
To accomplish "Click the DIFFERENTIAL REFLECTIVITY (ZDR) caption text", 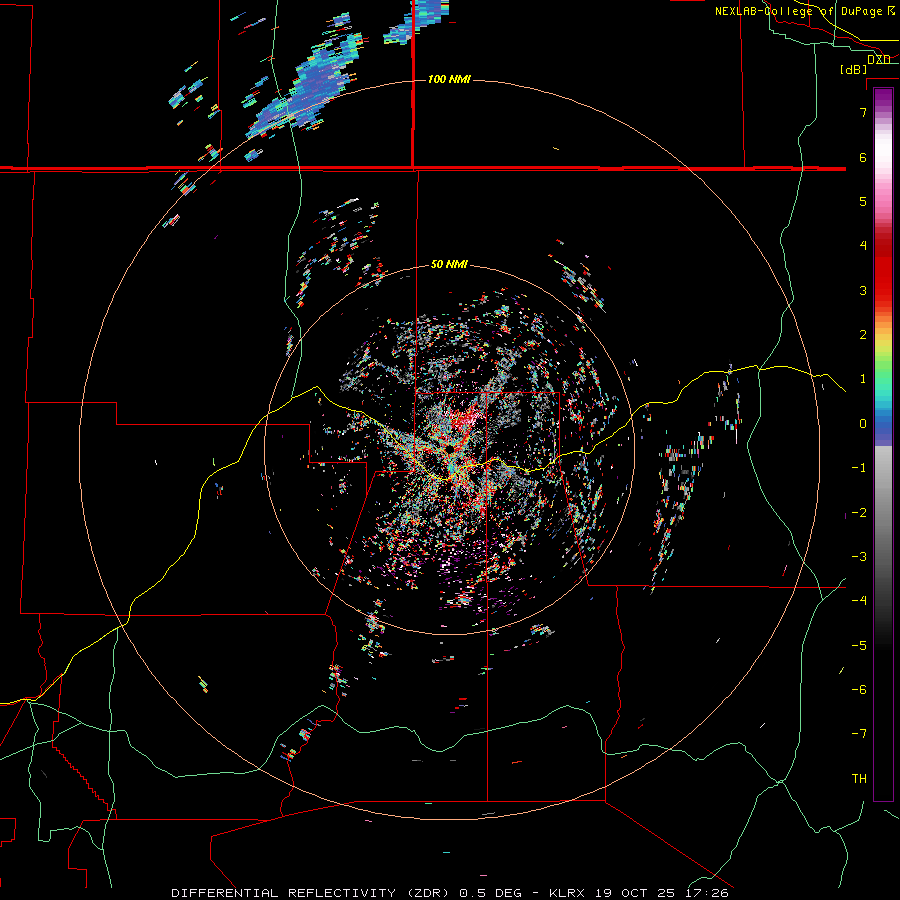I will point(312,893).
